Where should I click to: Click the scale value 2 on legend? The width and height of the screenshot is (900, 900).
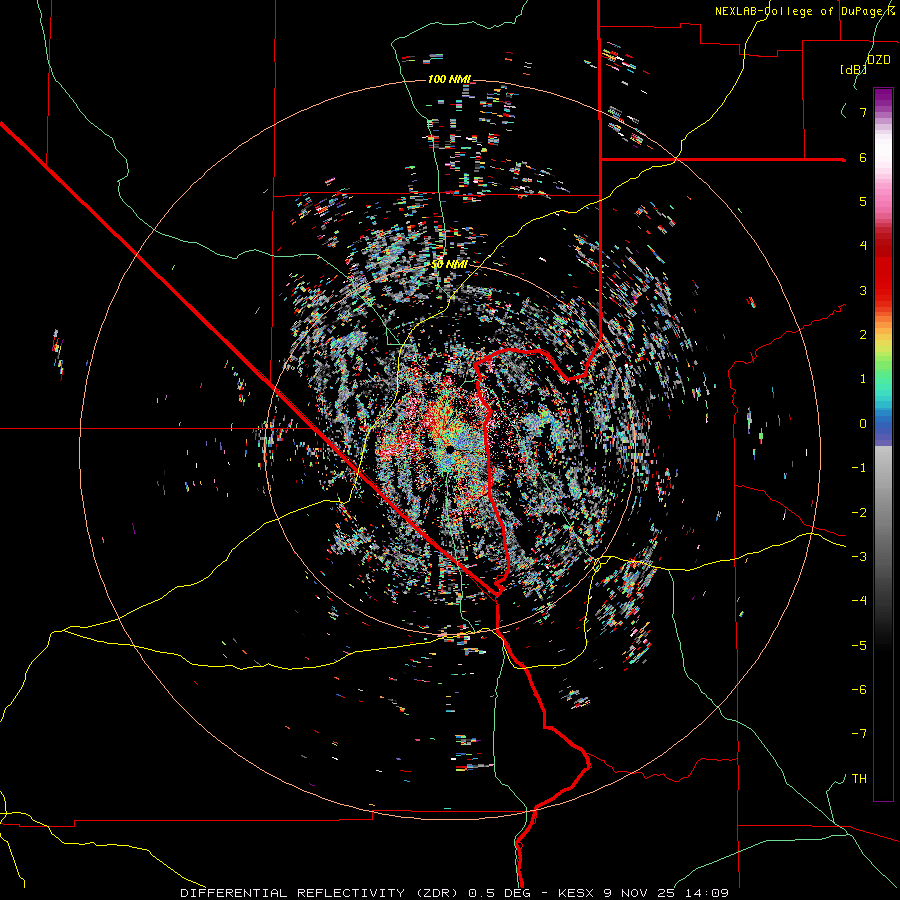(863, 335)
